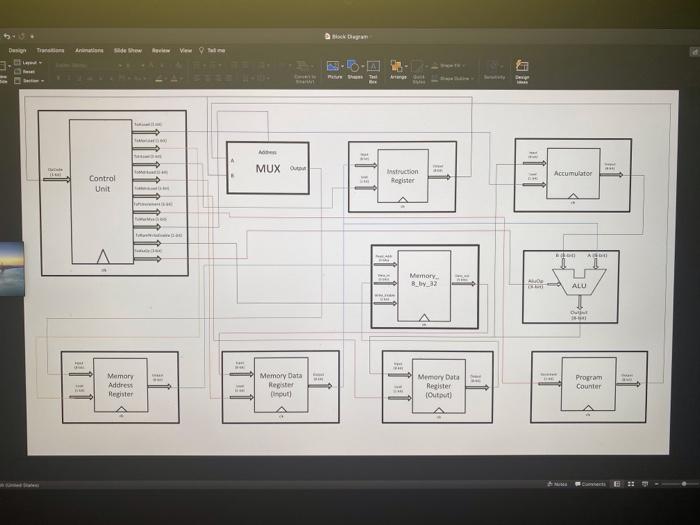This screenshot has height=525, width=700.
Task: Toggle the Comments pane button
Action: 590,484
